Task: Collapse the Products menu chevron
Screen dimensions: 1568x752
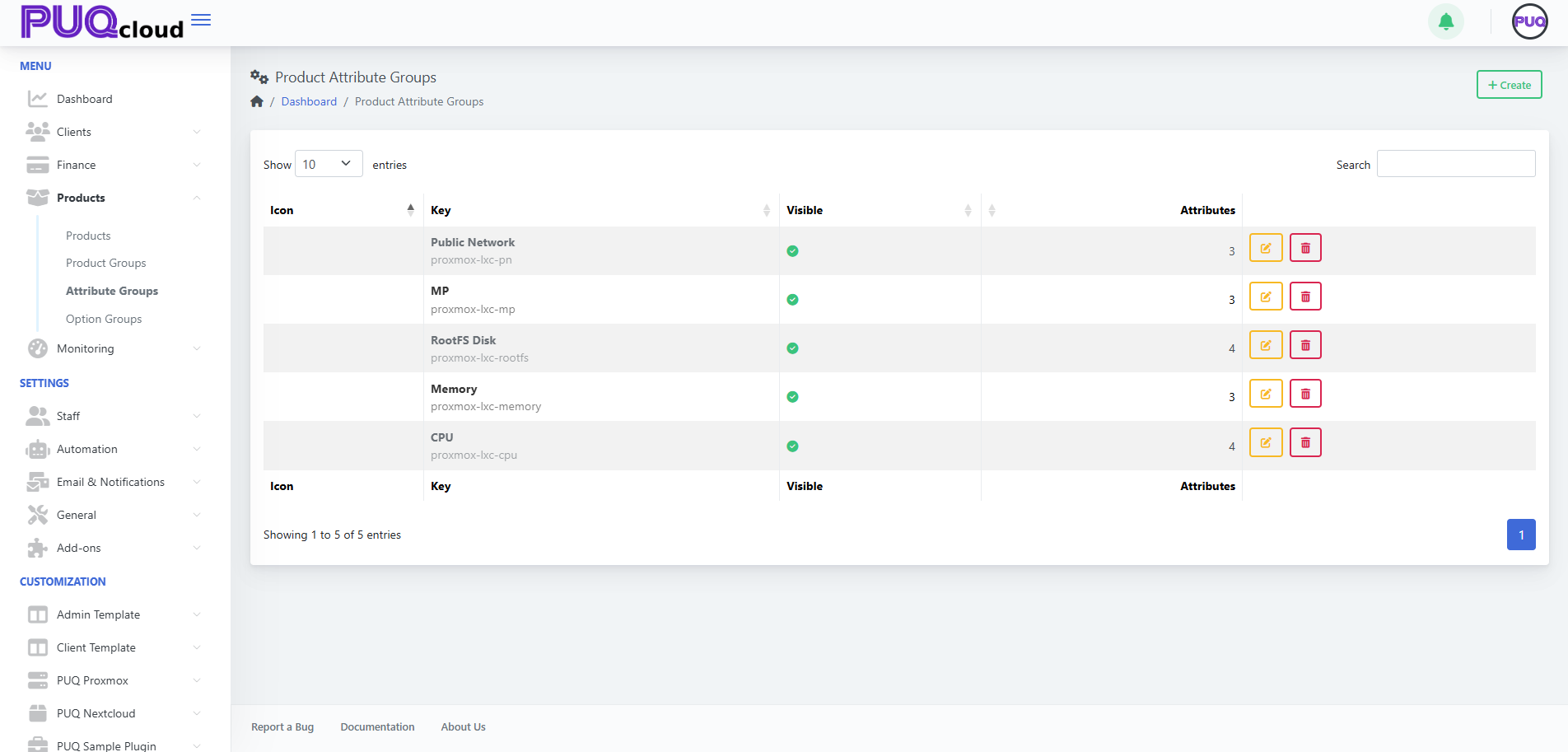Action: [197, 198]
